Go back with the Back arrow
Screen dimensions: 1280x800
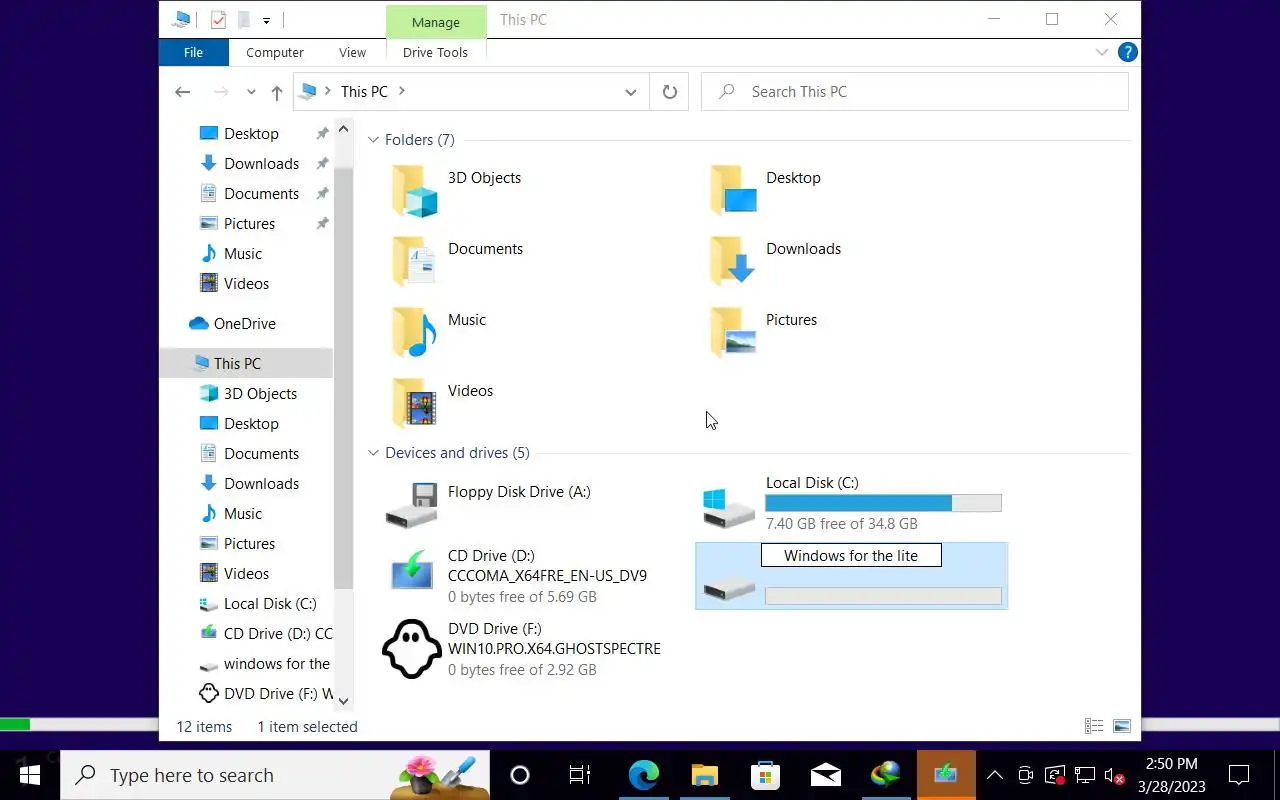click(x=182, y=92)
